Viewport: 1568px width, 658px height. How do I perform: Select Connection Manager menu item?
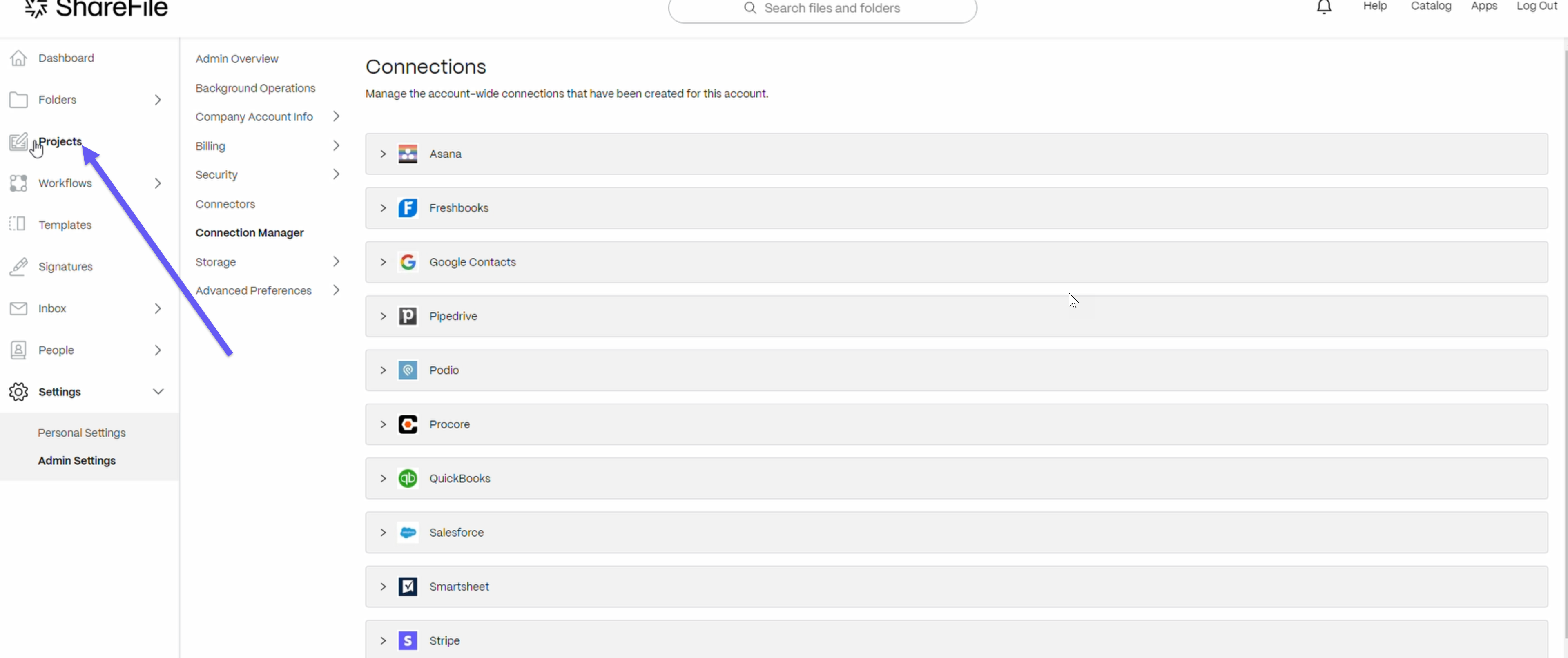tap(250, 232)
